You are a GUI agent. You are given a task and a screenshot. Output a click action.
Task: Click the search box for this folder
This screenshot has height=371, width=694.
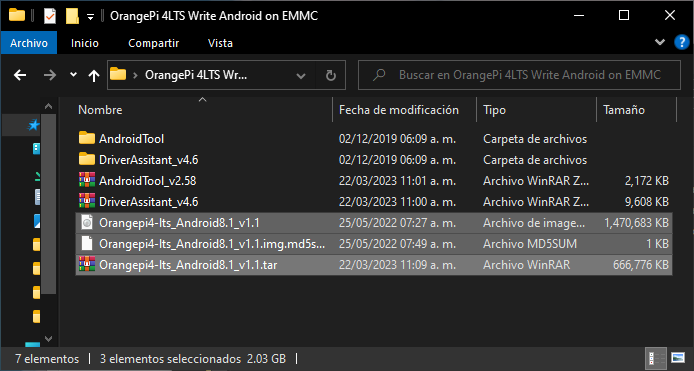tap(519, 75)
